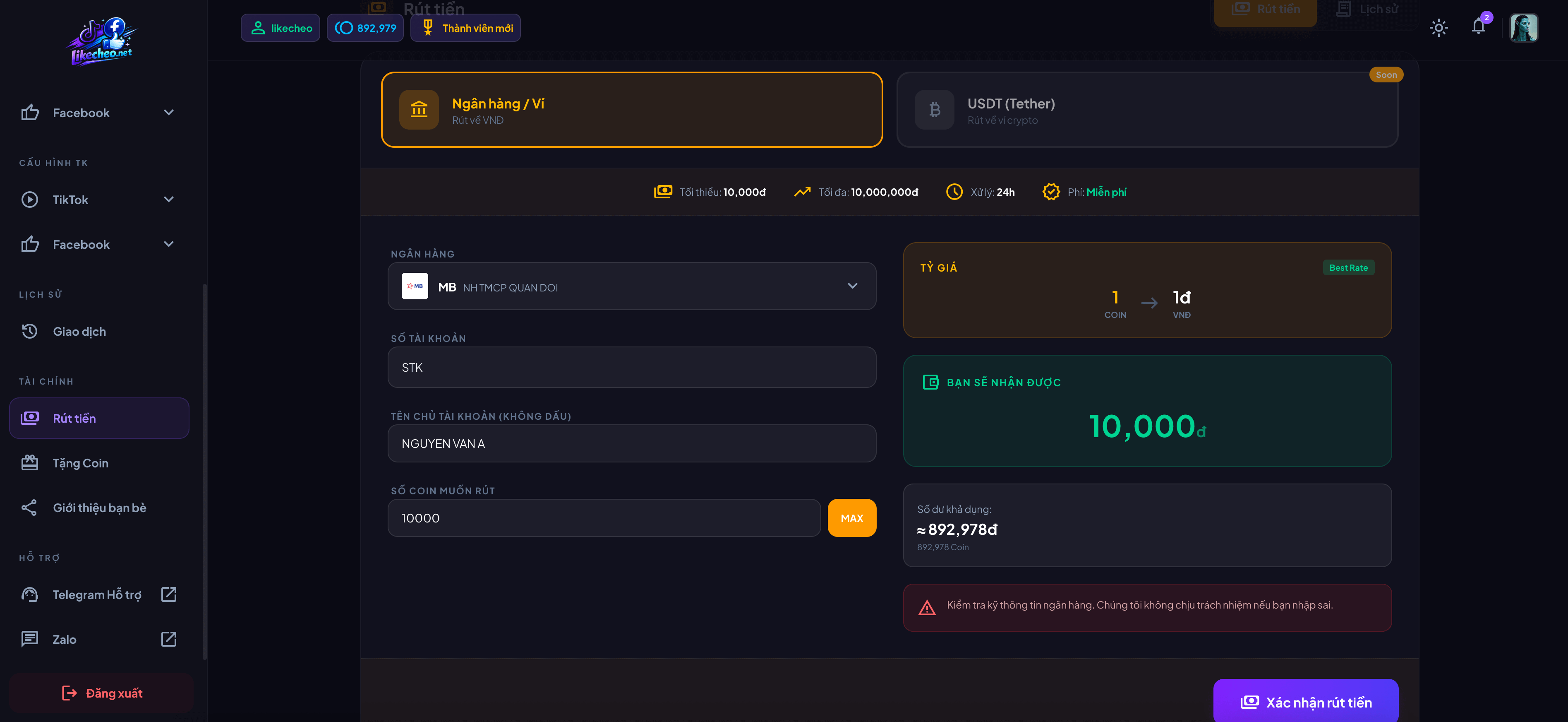Screen dimensions: 1568x722
Task: Expand the Facebook item under Cấu hình TK
Action: click(x=99, y=244)
